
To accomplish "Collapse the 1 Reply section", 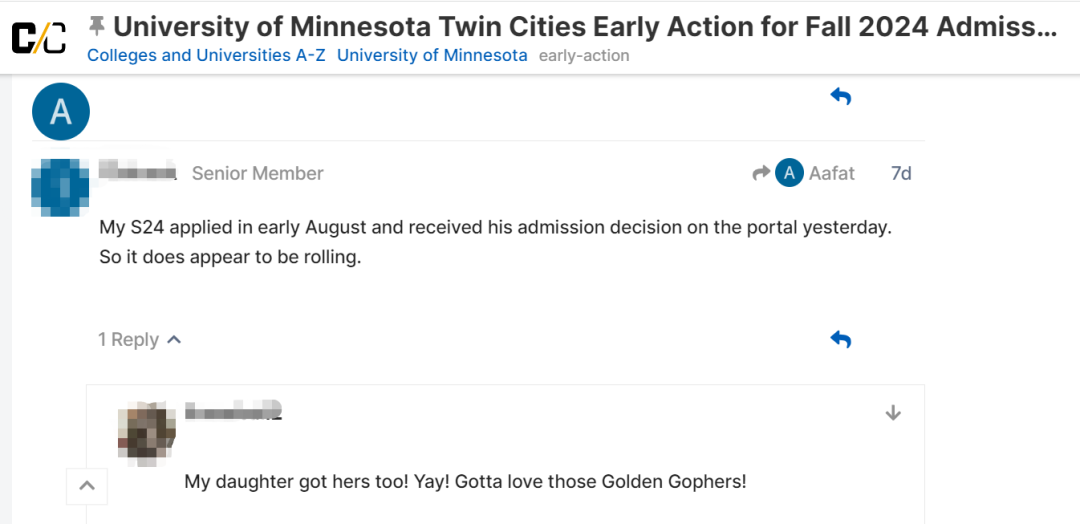I will 140,340.
